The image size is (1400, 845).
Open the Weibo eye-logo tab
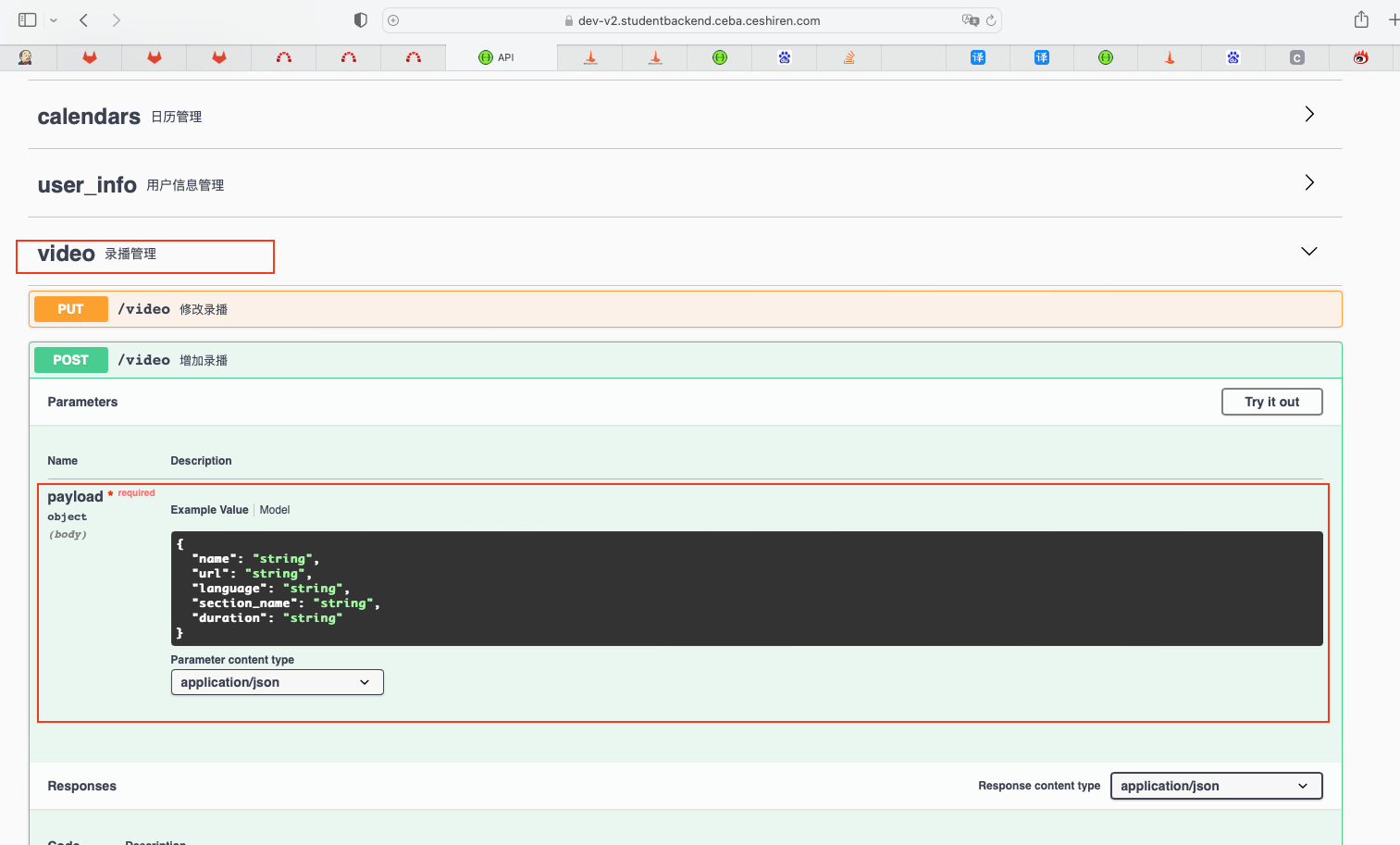1360,57
